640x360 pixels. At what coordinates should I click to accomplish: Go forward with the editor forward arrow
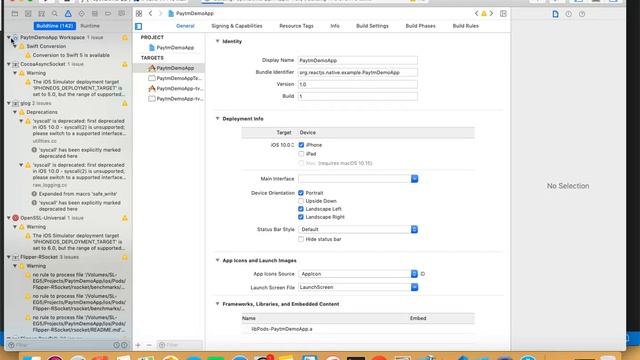point(160,13)
